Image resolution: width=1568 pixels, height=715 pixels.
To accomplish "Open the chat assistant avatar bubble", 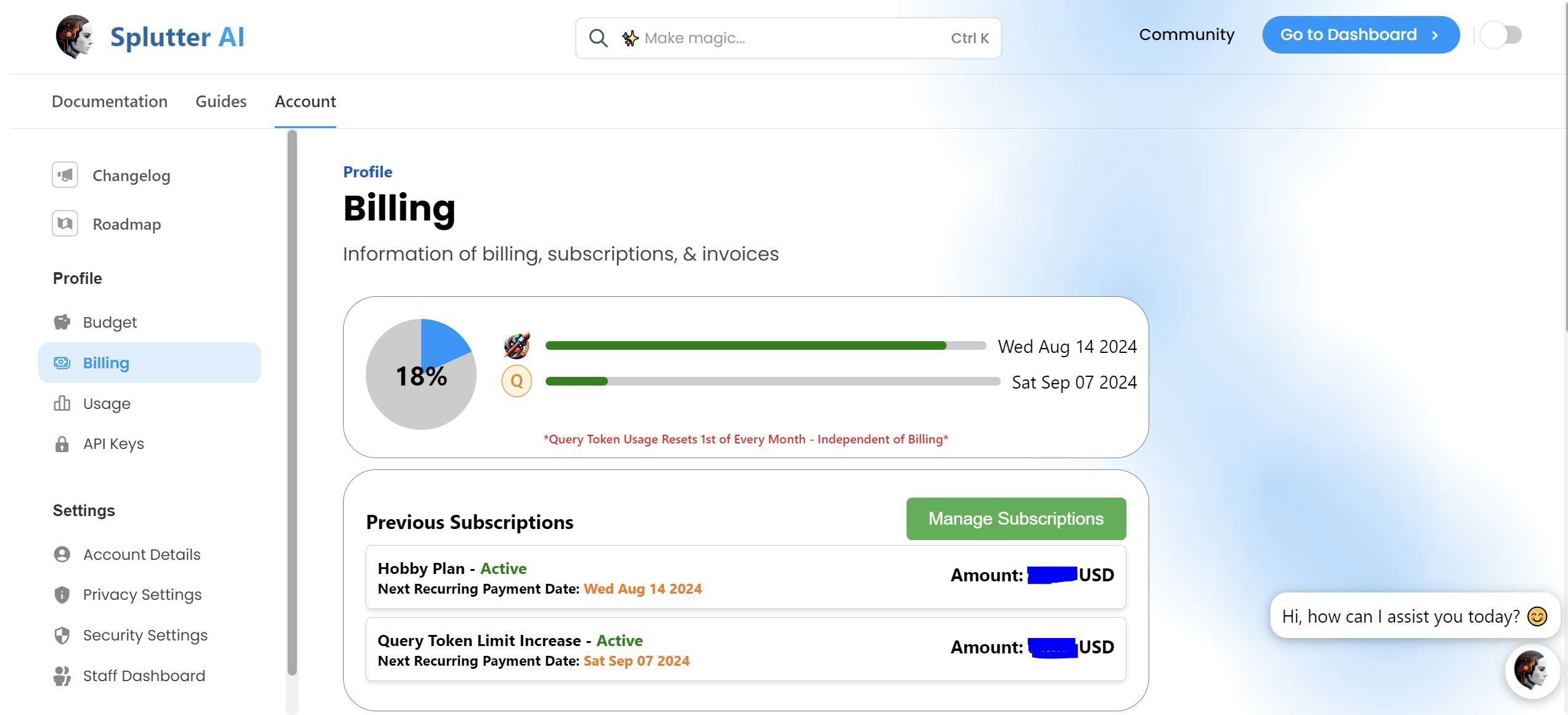I will pos(1532,671).
